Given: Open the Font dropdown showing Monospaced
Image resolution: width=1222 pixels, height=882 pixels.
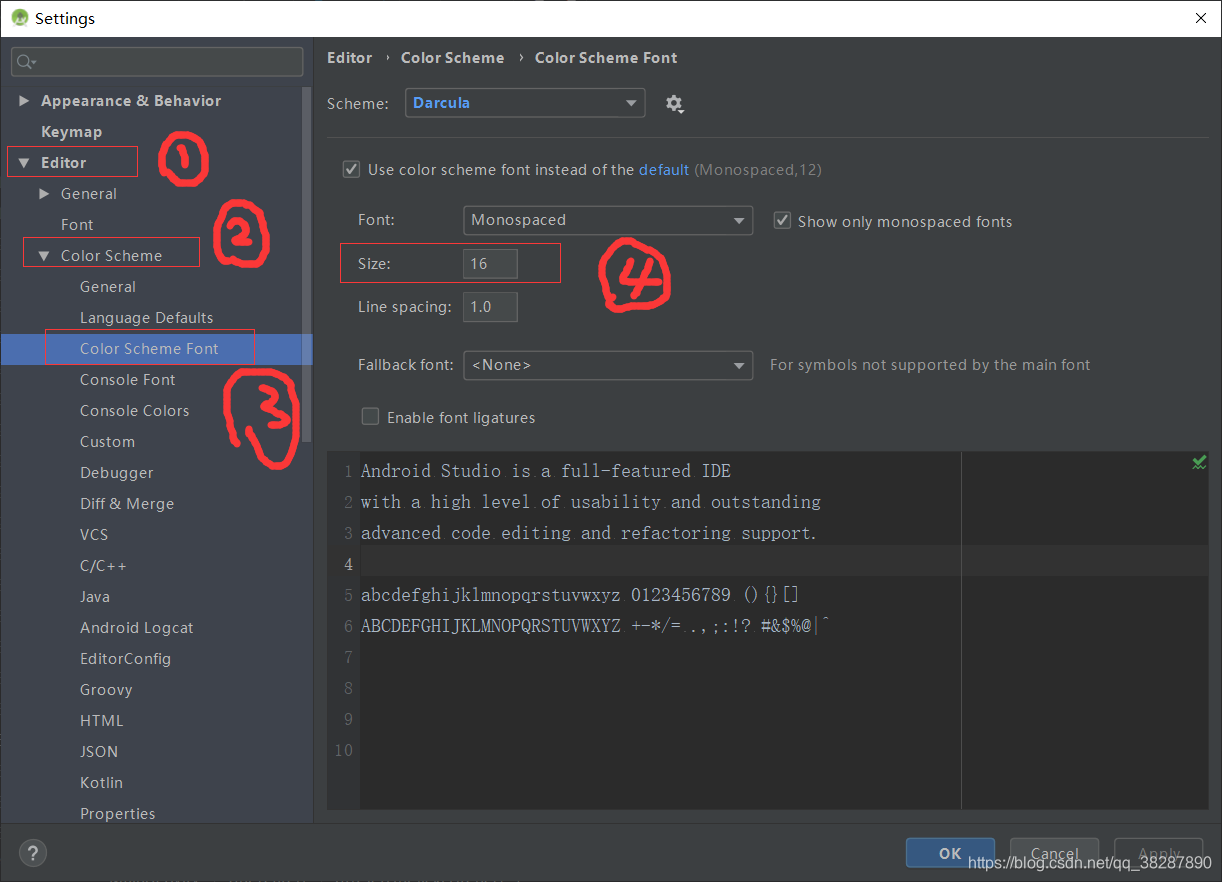Looking at the screenshot, I should (x=608, y=220).
